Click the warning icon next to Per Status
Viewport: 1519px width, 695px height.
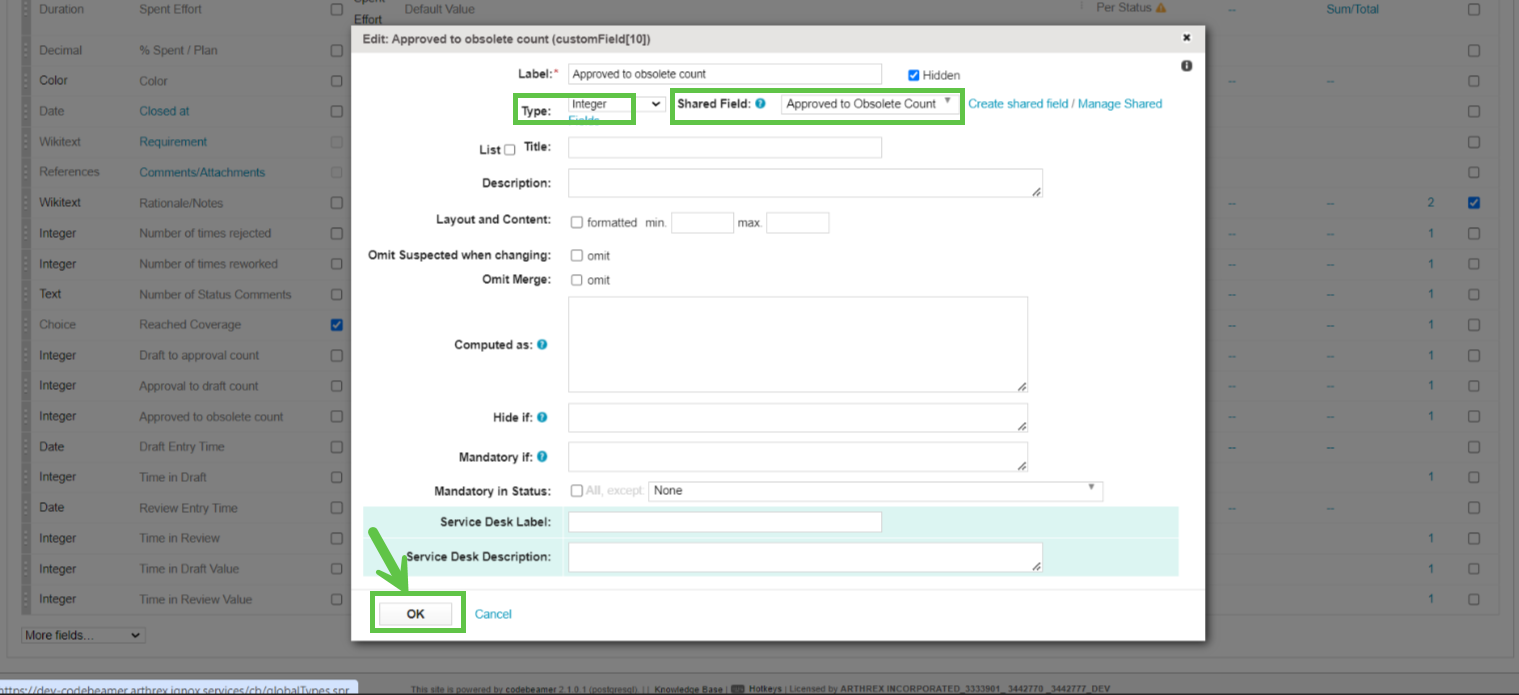[x=1161, y=8]
